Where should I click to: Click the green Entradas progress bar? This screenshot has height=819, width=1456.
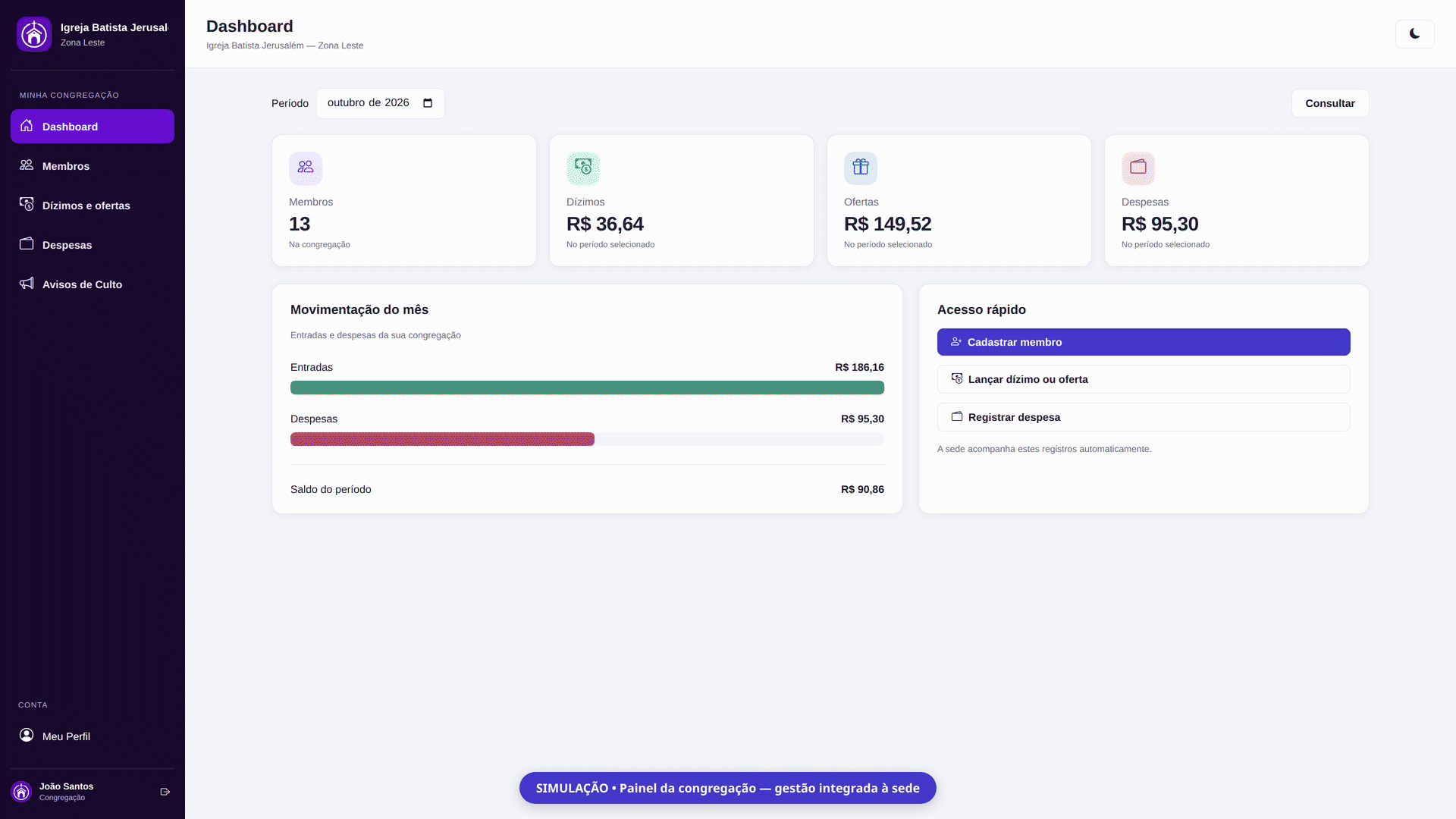point(587,388)
